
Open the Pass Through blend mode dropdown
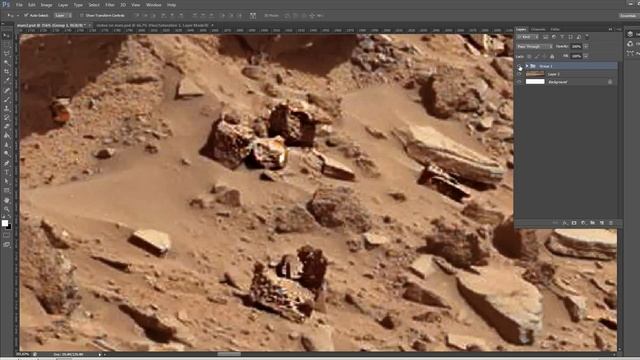coord(535,47)
